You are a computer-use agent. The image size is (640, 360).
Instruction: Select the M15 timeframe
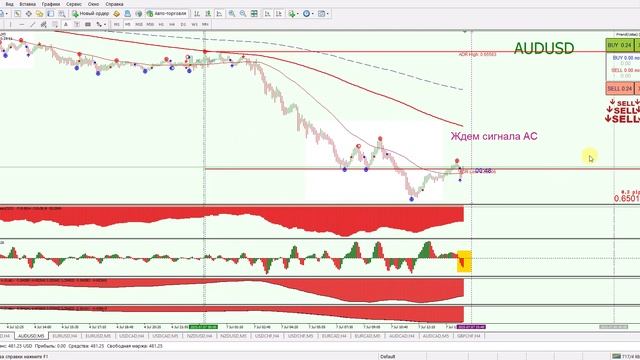[139, 24]
